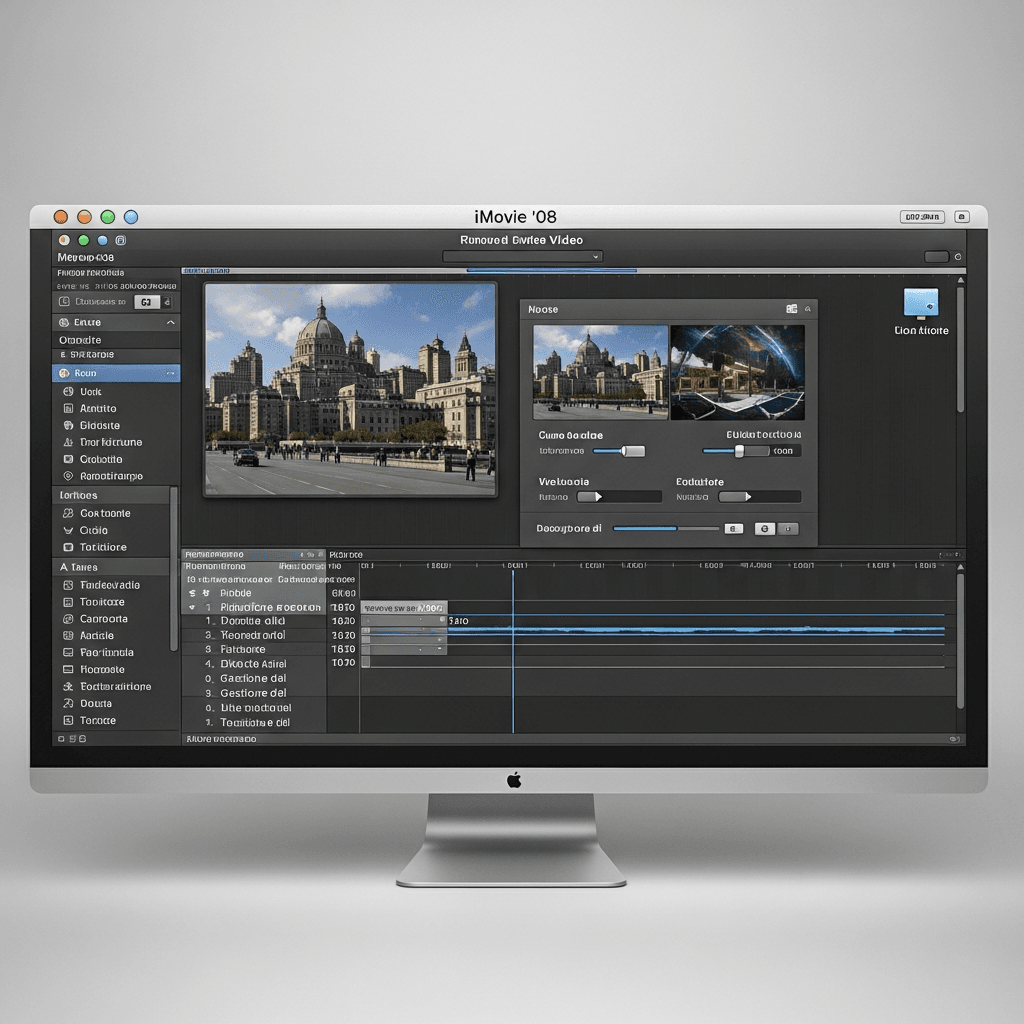Click the icon beside Fadeovadio in sidebar
Viewport: 1024px width, 1024px height.
tap(68, 585)
